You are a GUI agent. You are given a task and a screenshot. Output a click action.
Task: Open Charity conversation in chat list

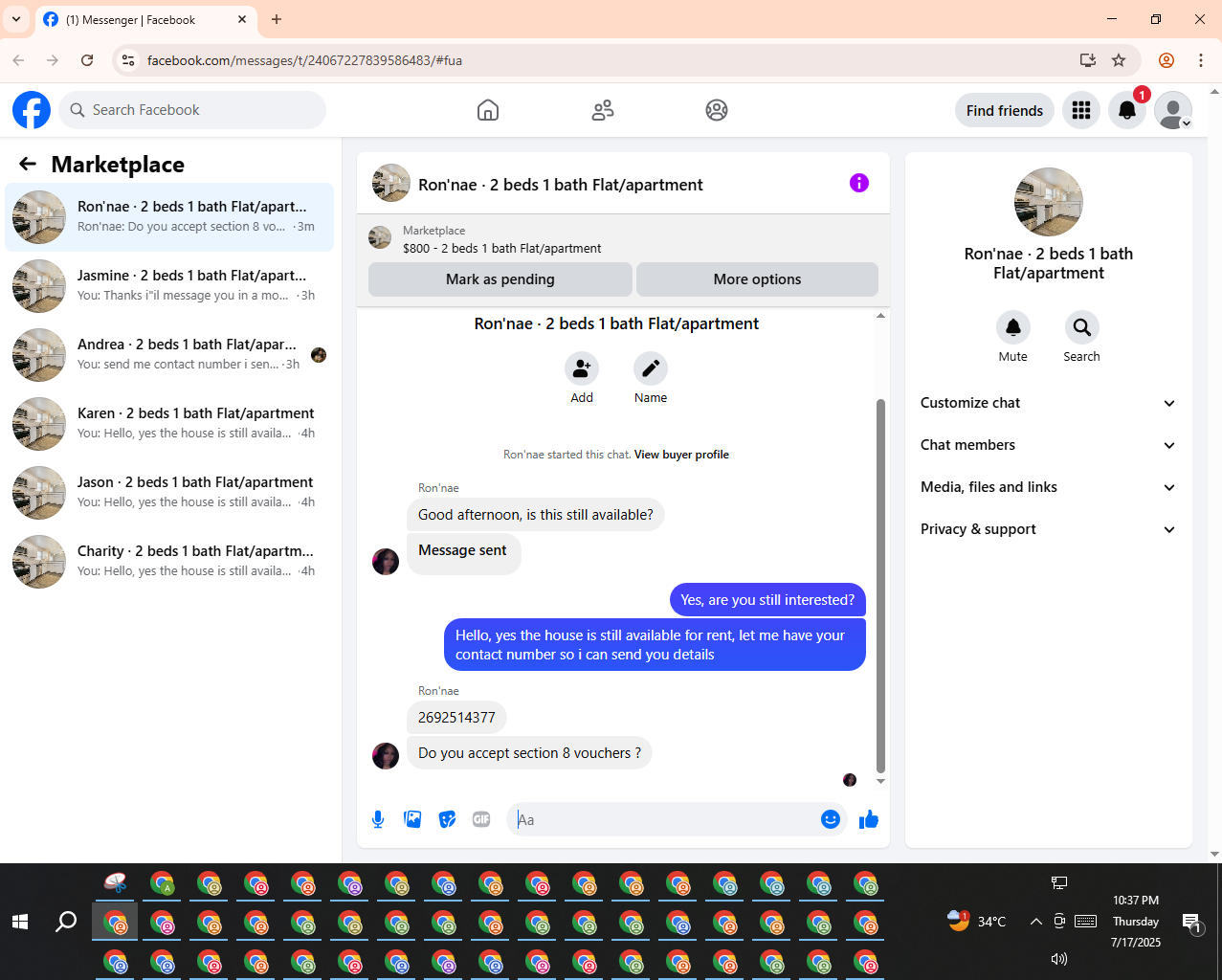click(169, 562)
